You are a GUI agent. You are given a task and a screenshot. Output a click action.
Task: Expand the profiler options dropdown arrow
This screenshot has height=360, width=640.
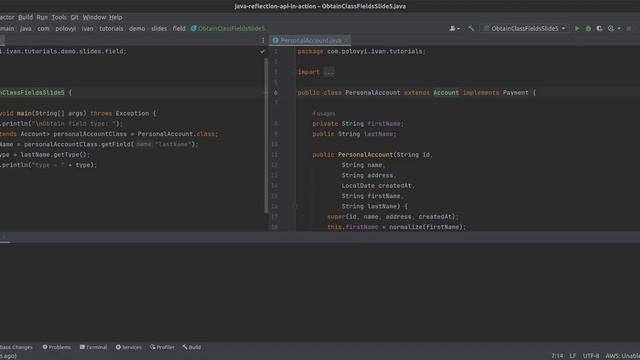pos(619,29)
